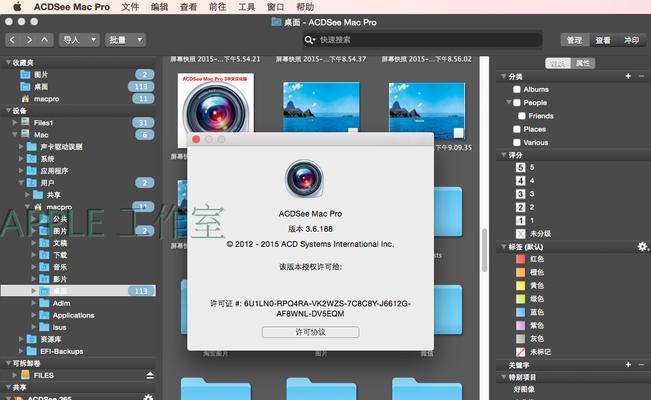Open the 图片 favorites folder icon
This screenshot has width=651, height=400.
tap(25, 75)
